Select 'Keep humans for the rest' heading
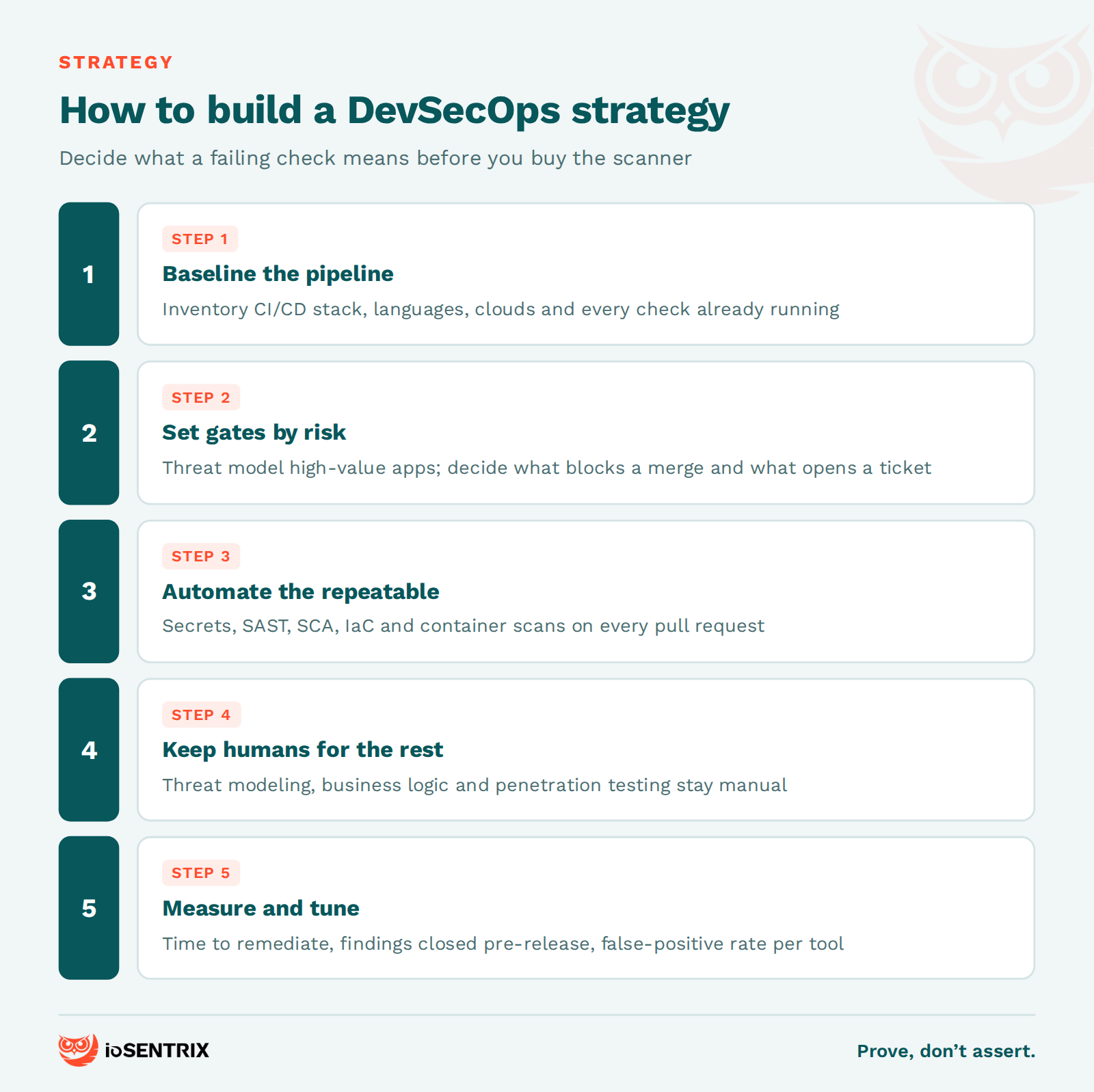 303,750
